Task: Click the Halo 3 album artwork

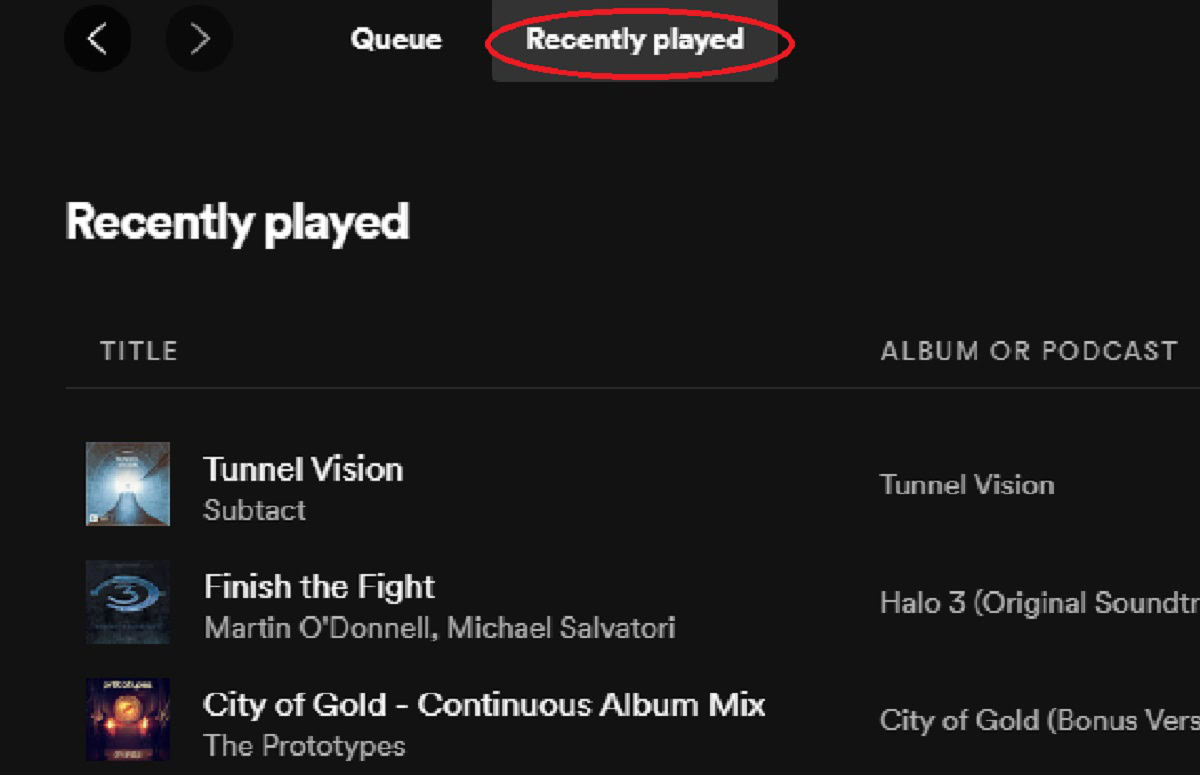Action: [128, 602]
